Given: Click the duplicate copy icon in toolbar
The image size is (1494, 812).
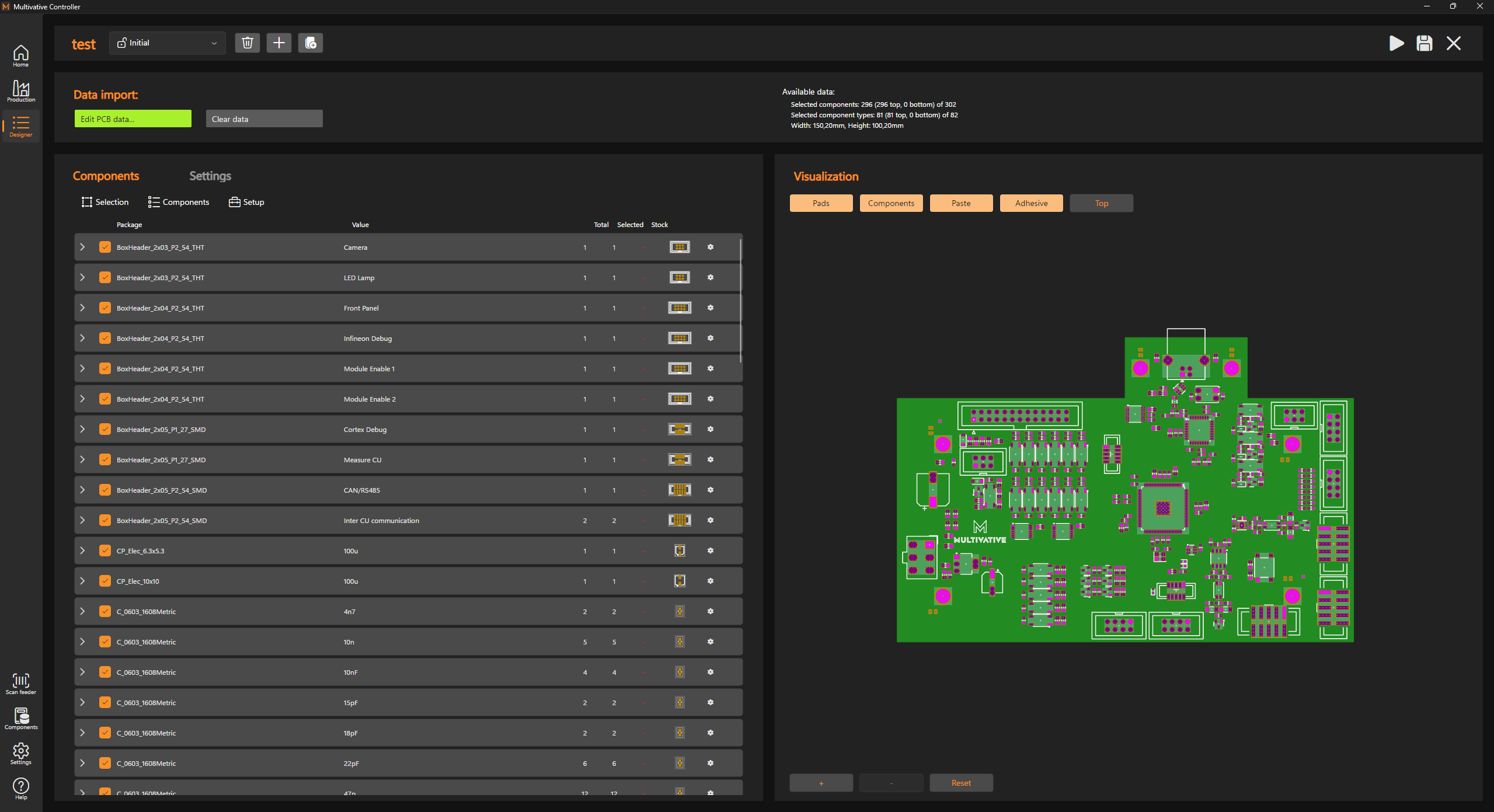Looking at the screenshot, I should [311, 43].
